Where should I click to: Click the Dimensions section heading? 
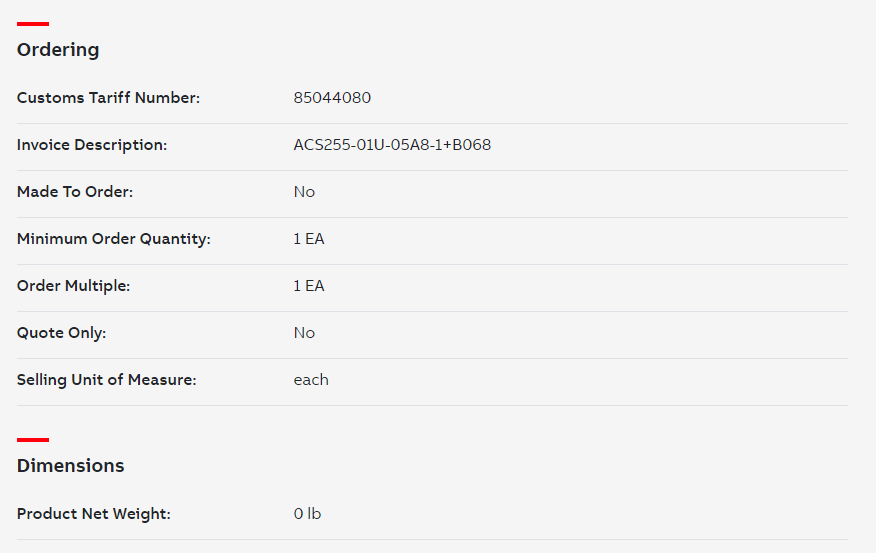[x=70, y=465]
